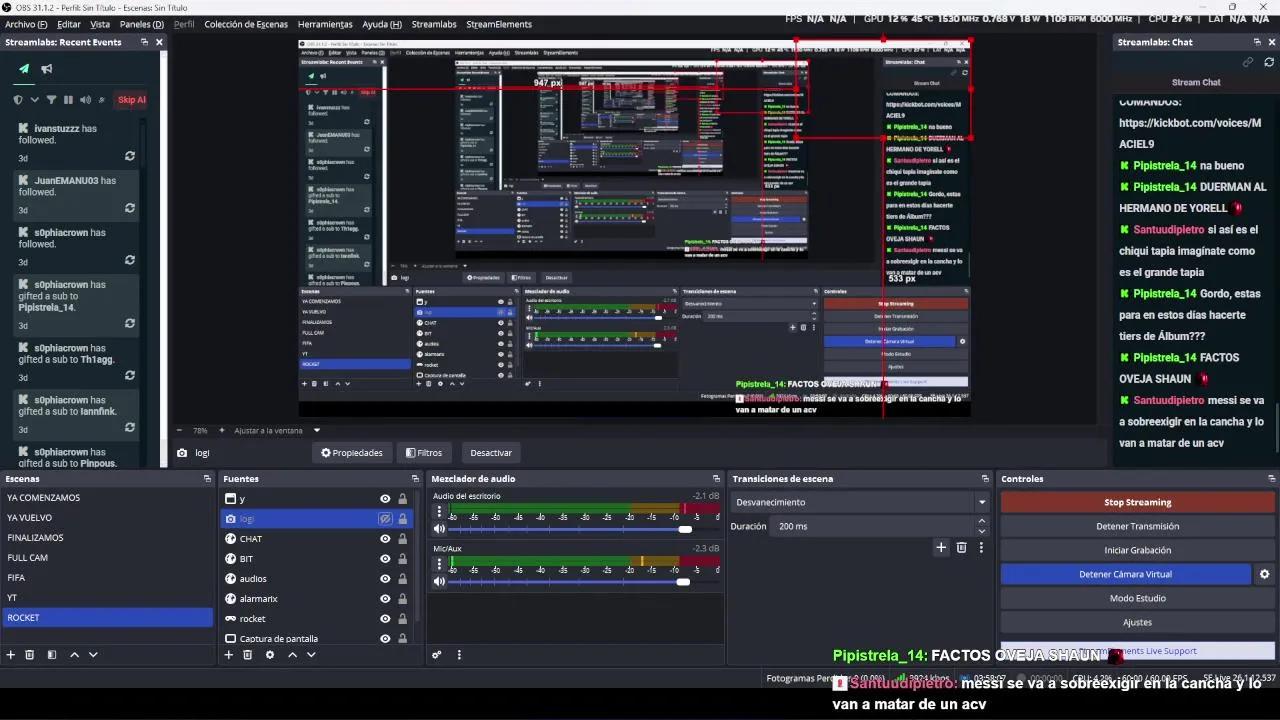Increase the transition Duración value
Viewport: 1280px width, 720px height.
click(x=981, y=521)
